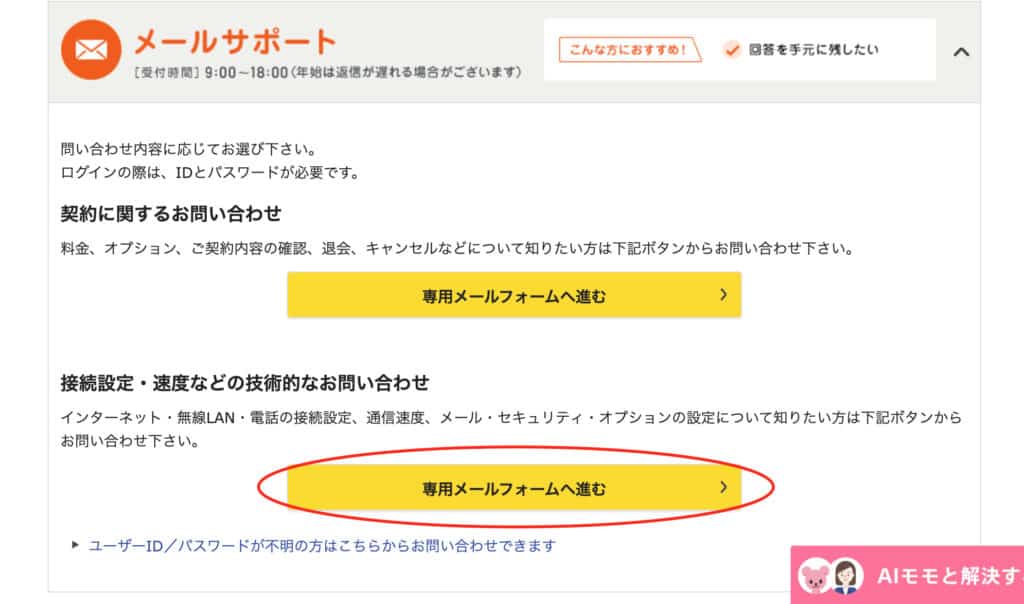This screenshot has width=1024, height=604.
Task: Click the arrow on the circled technical form button
Action: [x=723, y=487]
